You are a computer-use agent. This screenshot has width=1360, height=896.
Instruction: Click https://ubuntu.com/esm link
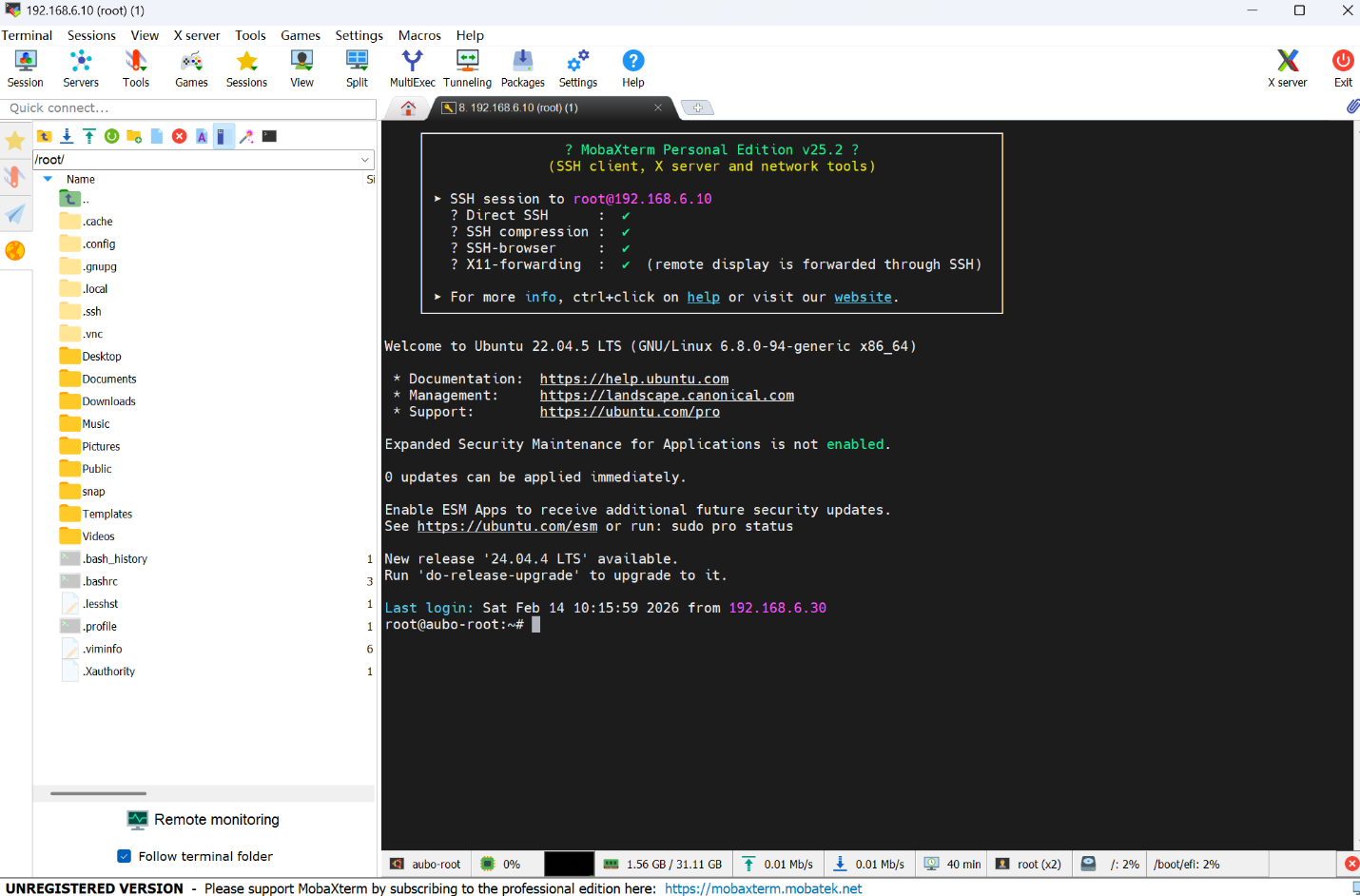pyautogui.click(x=507, y=526)
